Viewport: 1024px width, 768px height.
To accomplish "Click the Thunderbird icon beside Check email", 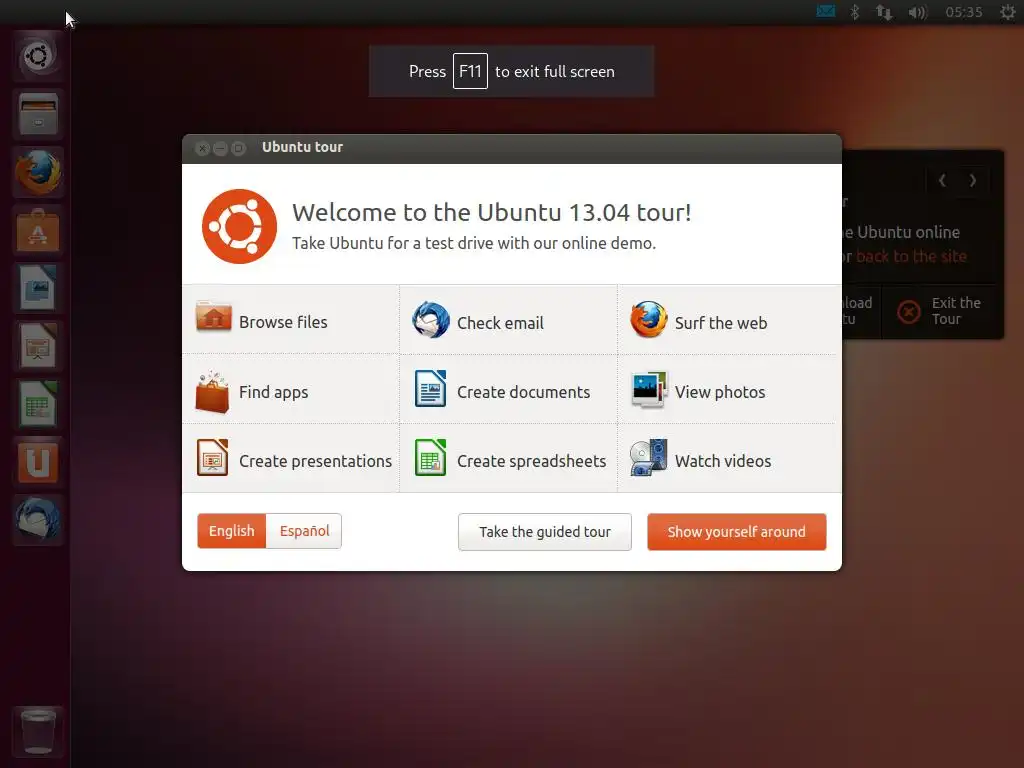I will [x=430, y=320].
